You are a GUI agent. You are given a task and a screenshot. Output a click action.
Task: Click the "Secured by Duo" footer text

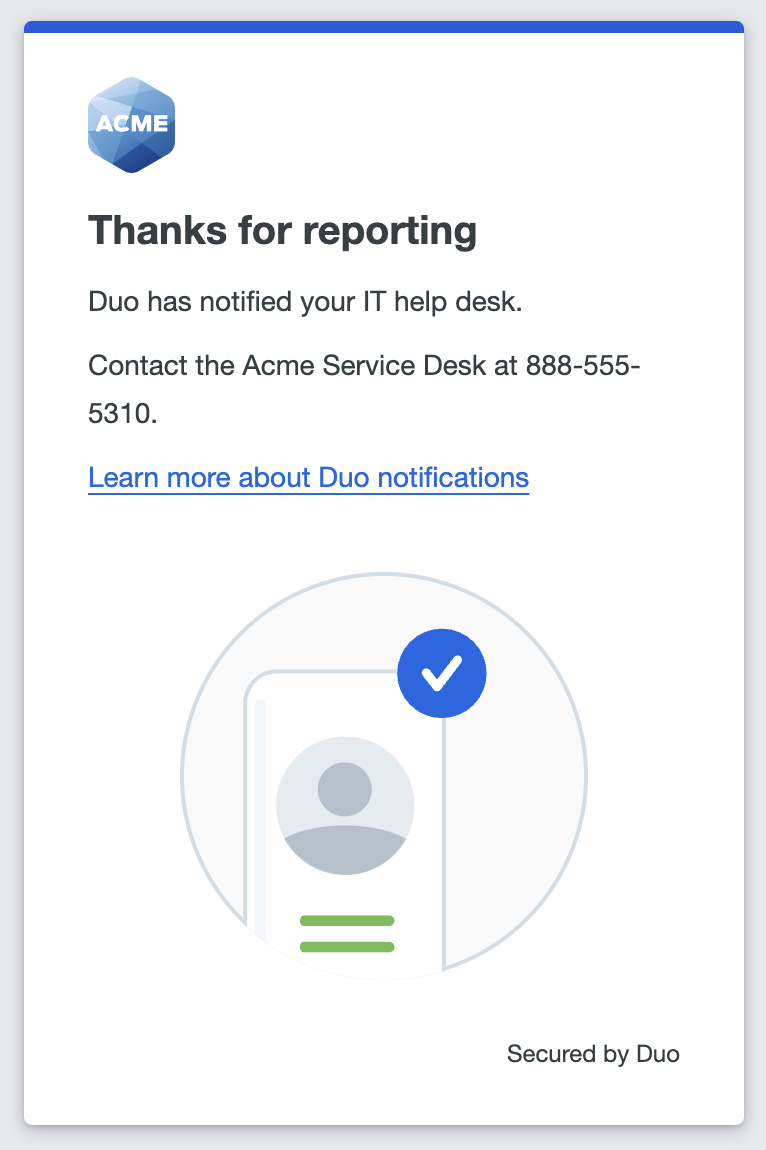click(x=593, y=1053)
